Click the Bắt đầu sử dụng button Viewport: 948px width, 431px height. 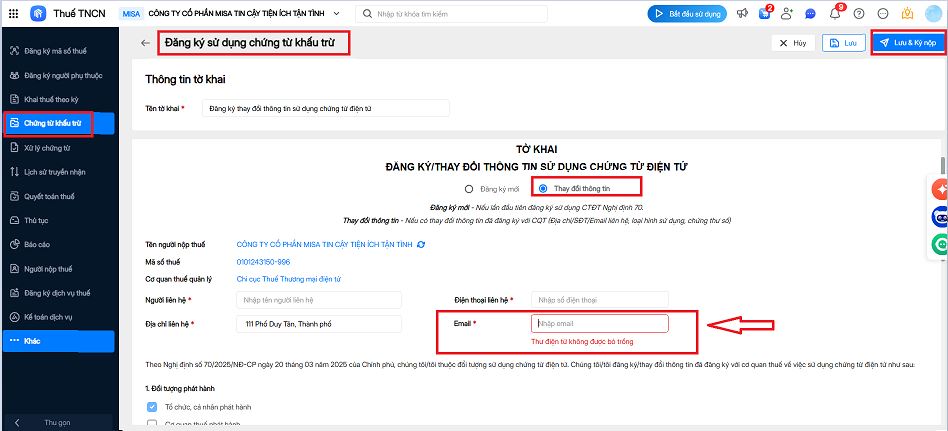click(687, 14)
